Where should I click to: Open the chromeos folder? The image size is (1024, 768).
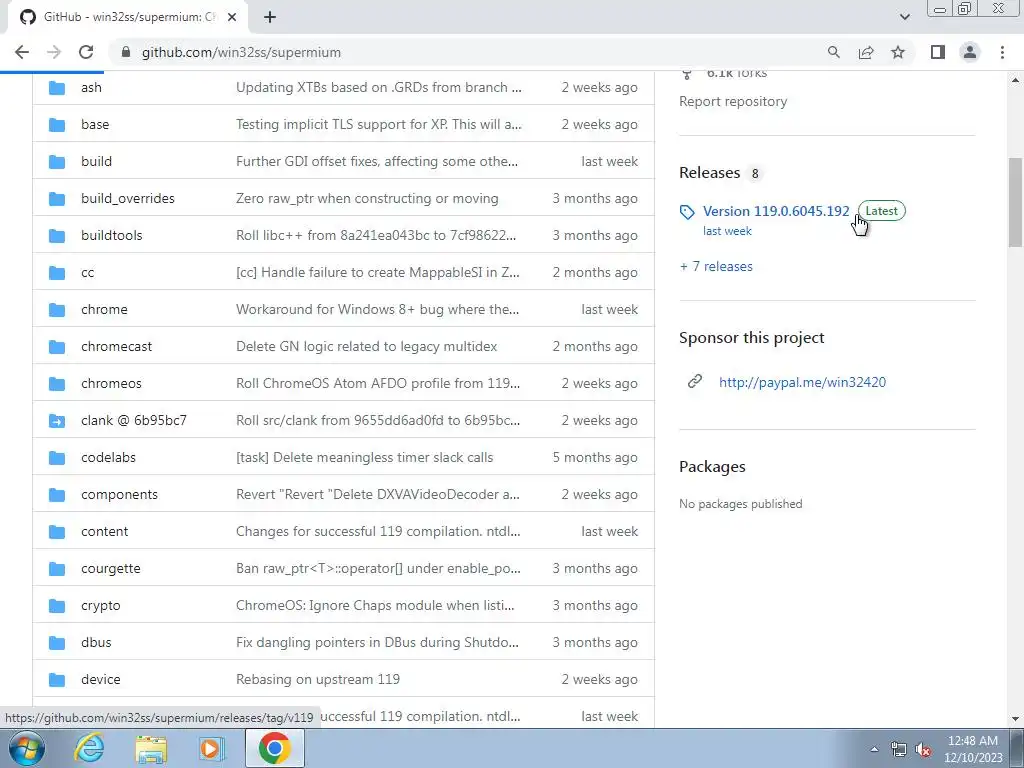pos(111,383)
